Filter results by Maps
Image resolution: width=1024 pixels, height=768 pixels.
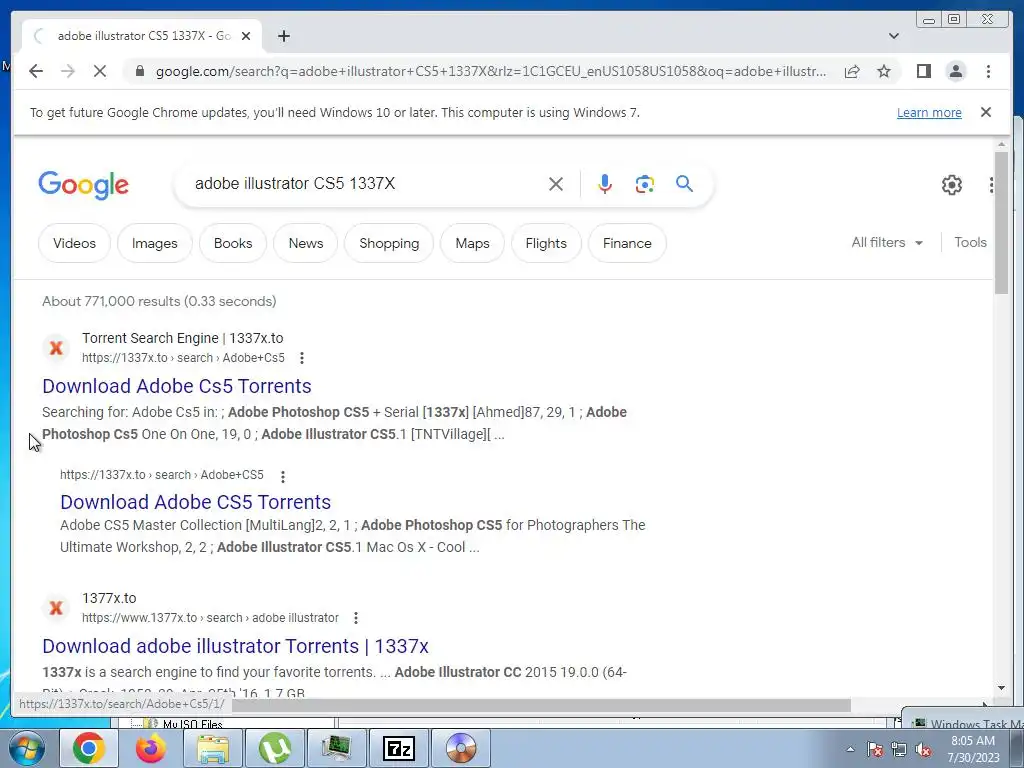click(472, 243)
